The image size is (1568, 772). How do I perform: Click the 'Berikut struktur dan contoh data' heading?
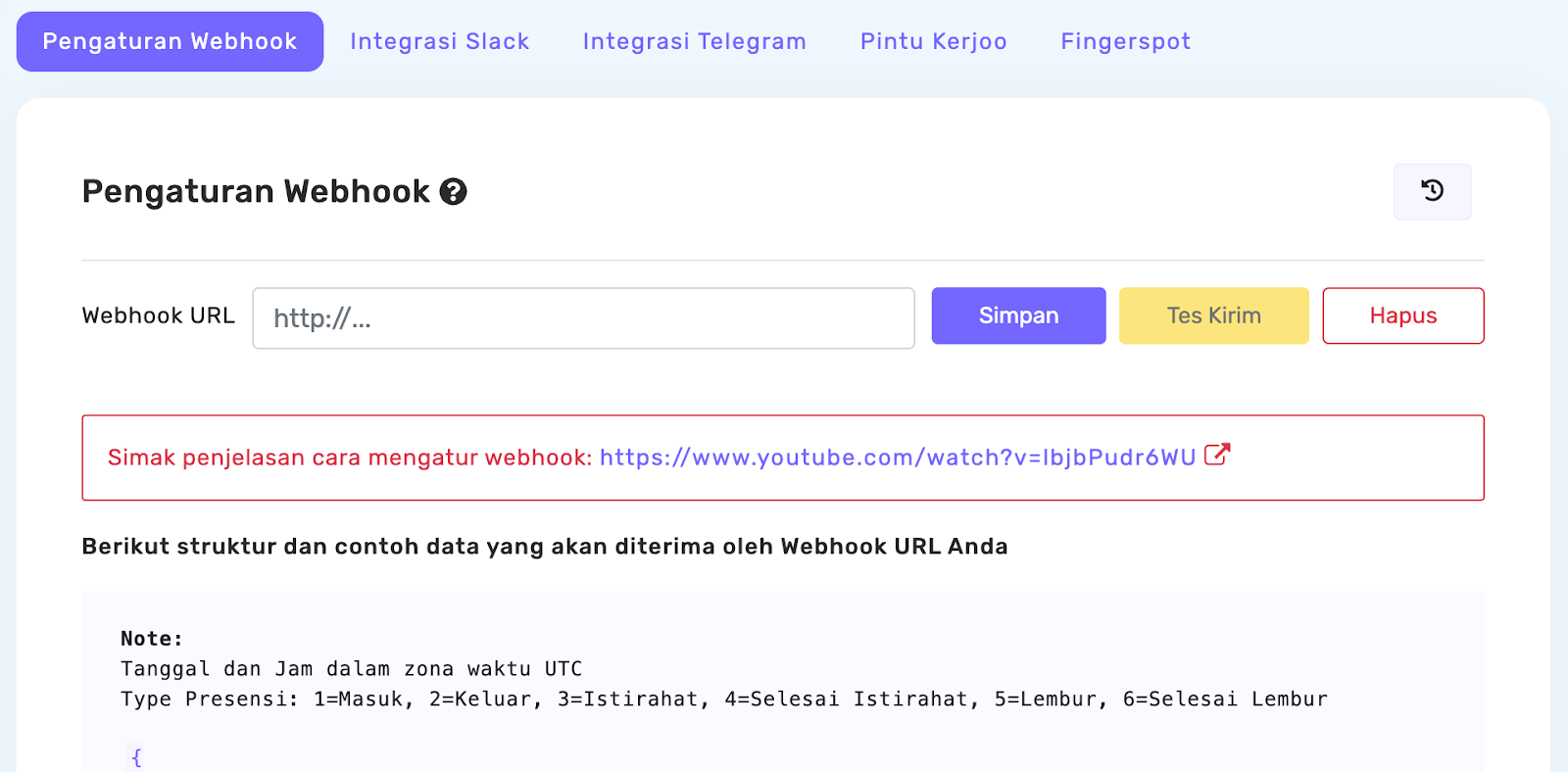click(544, 547)
